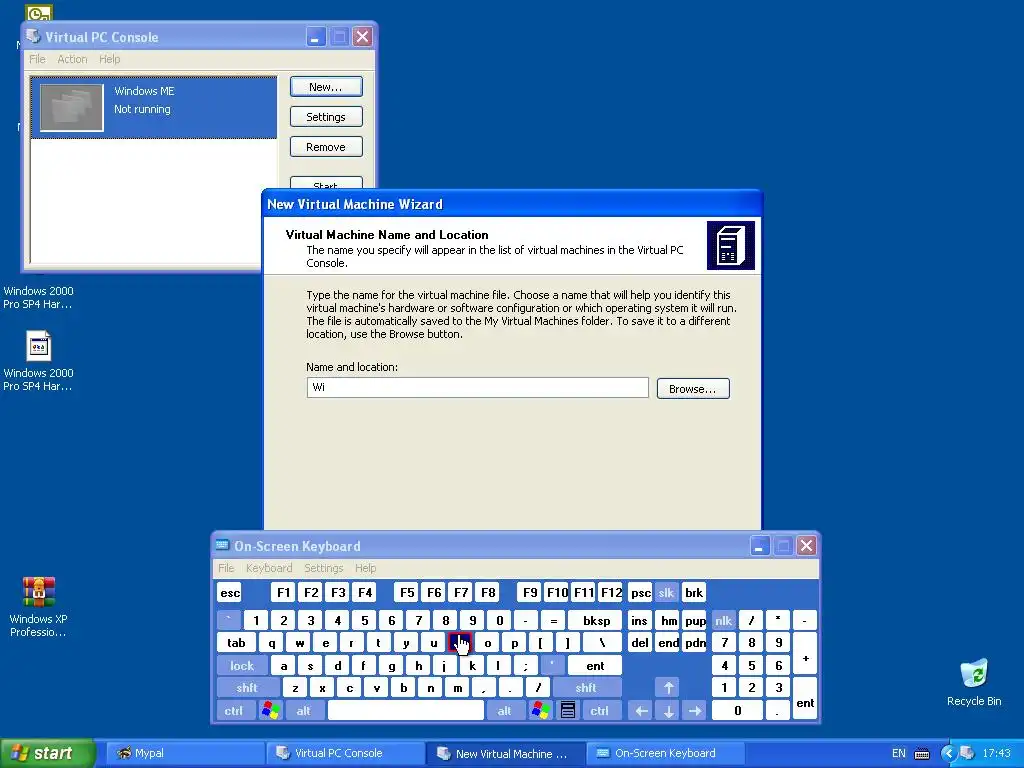Toggle the slk scroll lock key

pos(666,593)
